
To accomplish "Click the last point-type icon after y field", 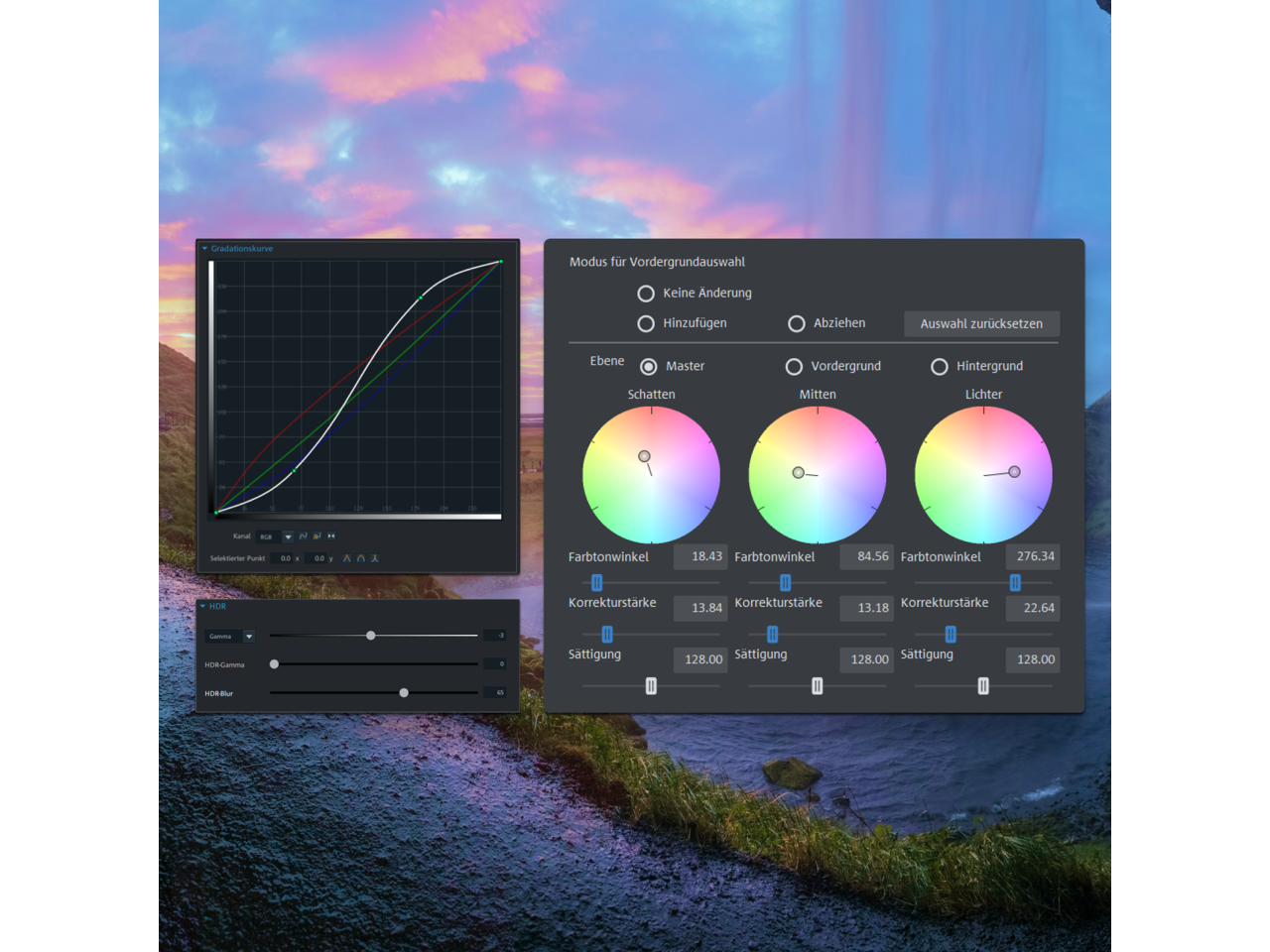I will point(375,558).
